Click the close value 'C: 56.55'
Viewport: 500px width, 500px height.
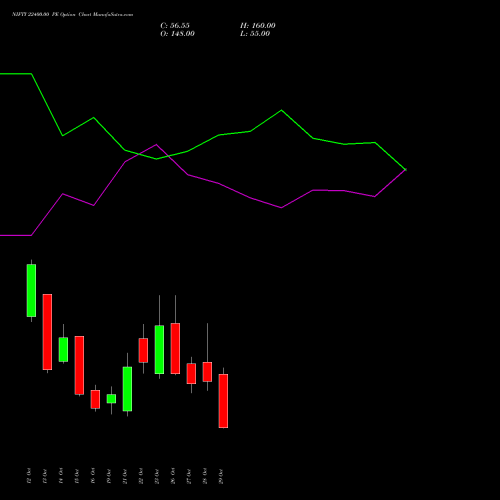pyautogui.click(x=175, y=26)
